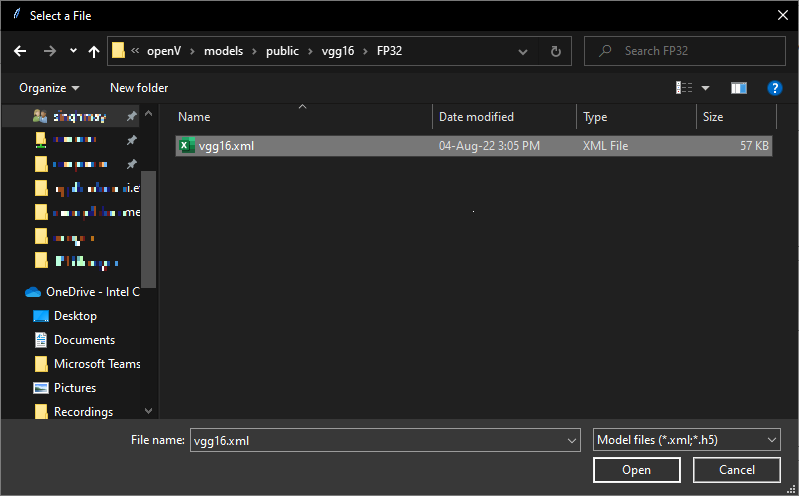Open the view options dropdown arrow
This screenshot has width=799, height=496.
click(706, 88)
